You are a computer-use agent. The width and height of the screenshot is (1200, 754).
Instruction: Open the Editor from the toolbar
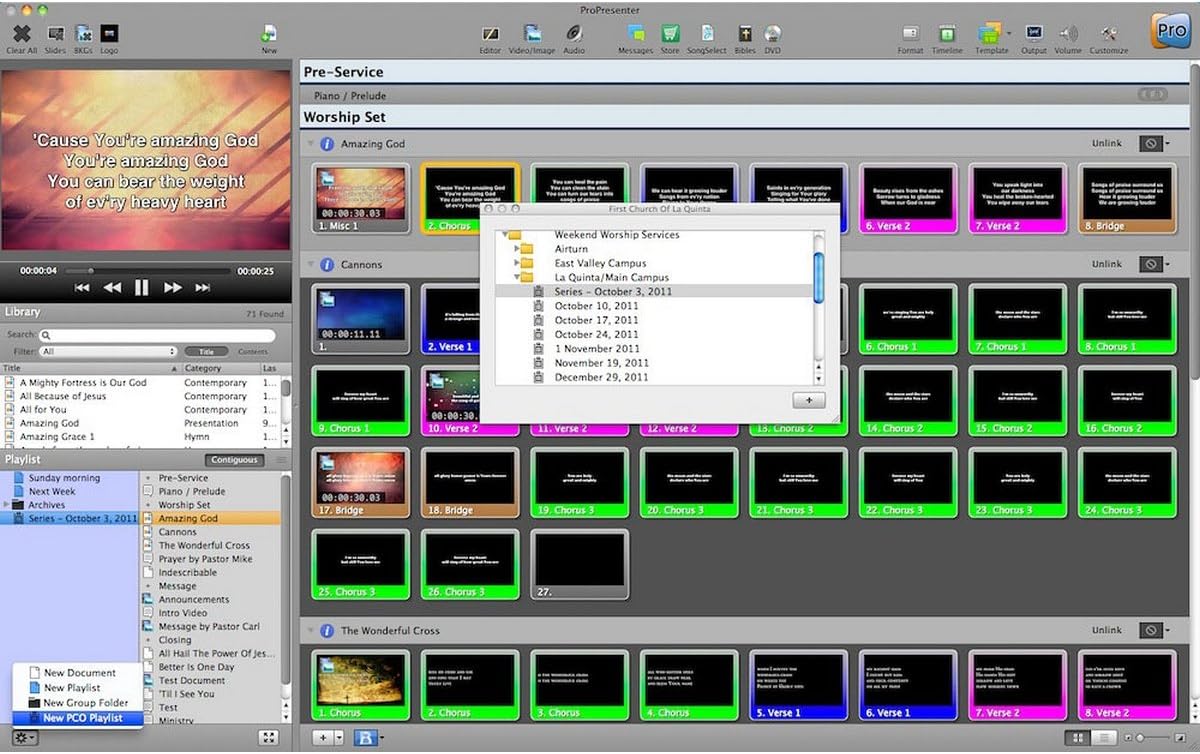coord(491,33)
